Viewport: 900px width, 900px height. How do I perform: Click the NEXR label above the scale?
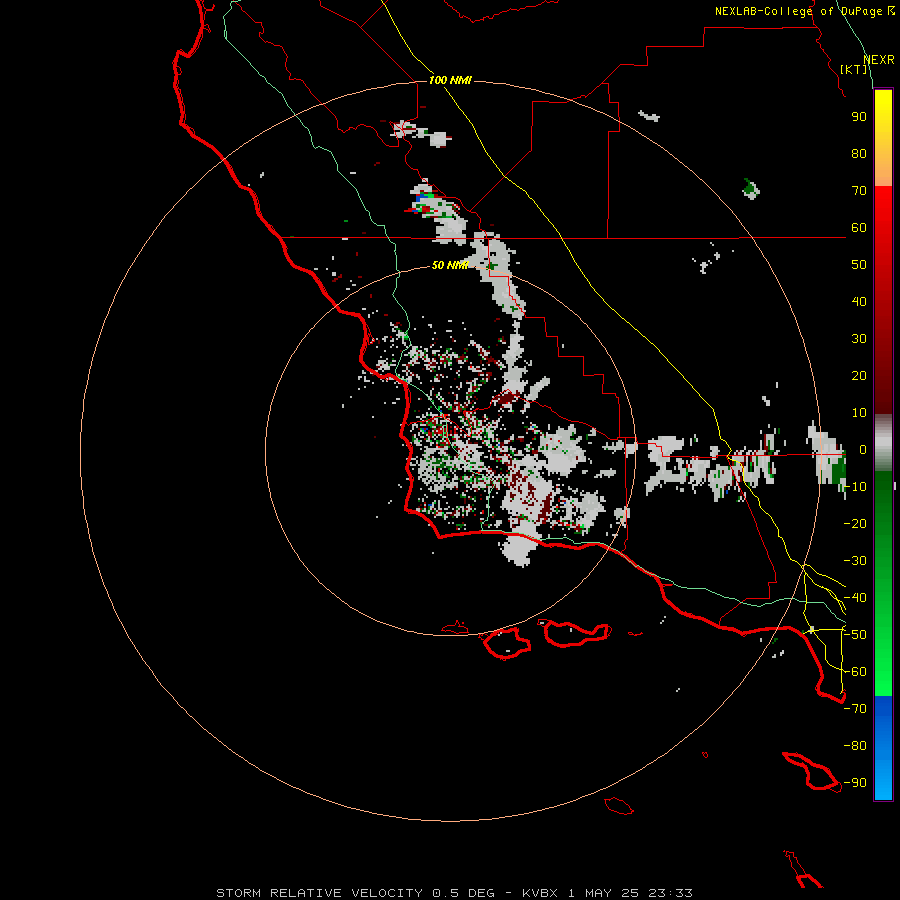(879, 60)
